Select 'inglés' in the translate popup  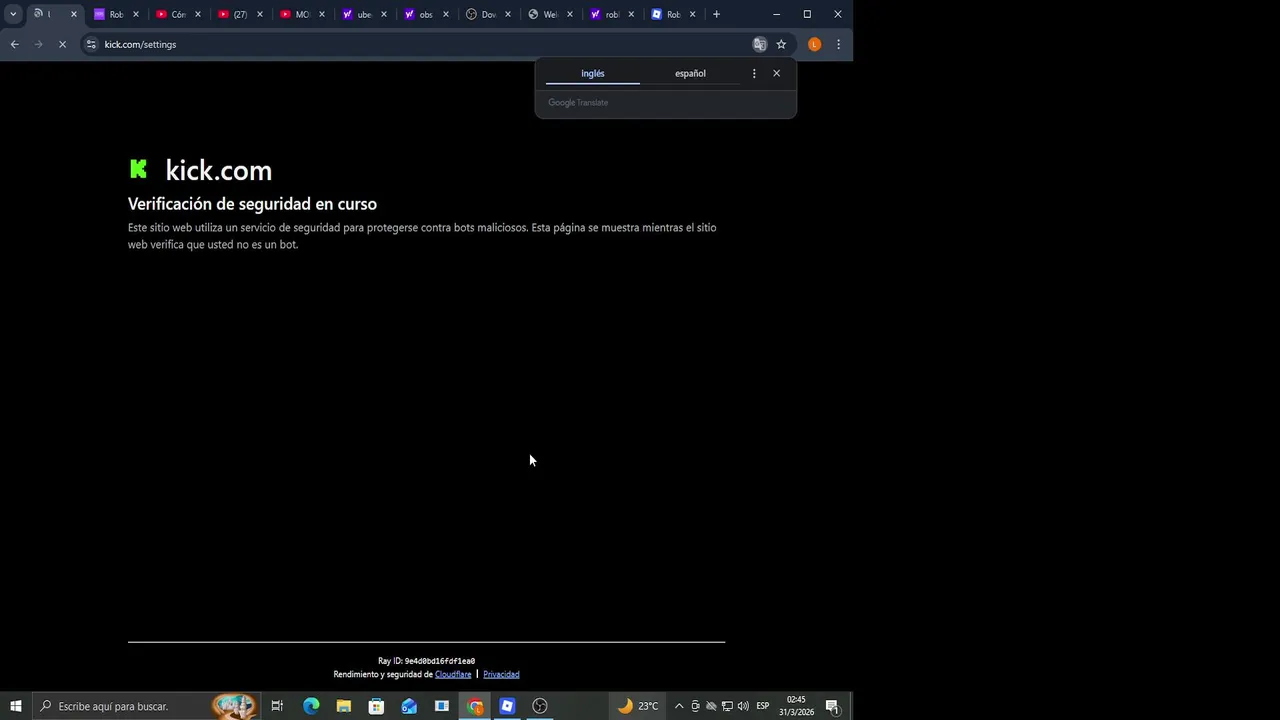[593, 73]
